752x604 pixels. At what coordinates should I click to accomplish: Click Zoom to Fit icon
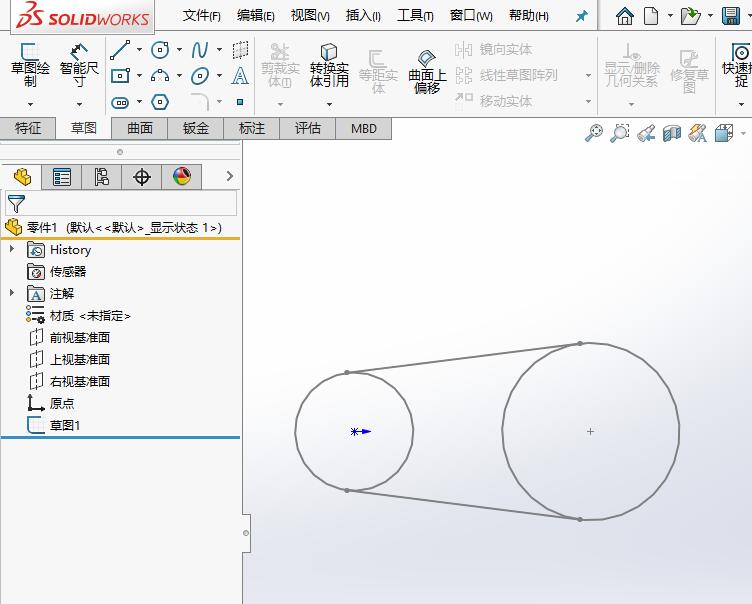click(594, 133)
